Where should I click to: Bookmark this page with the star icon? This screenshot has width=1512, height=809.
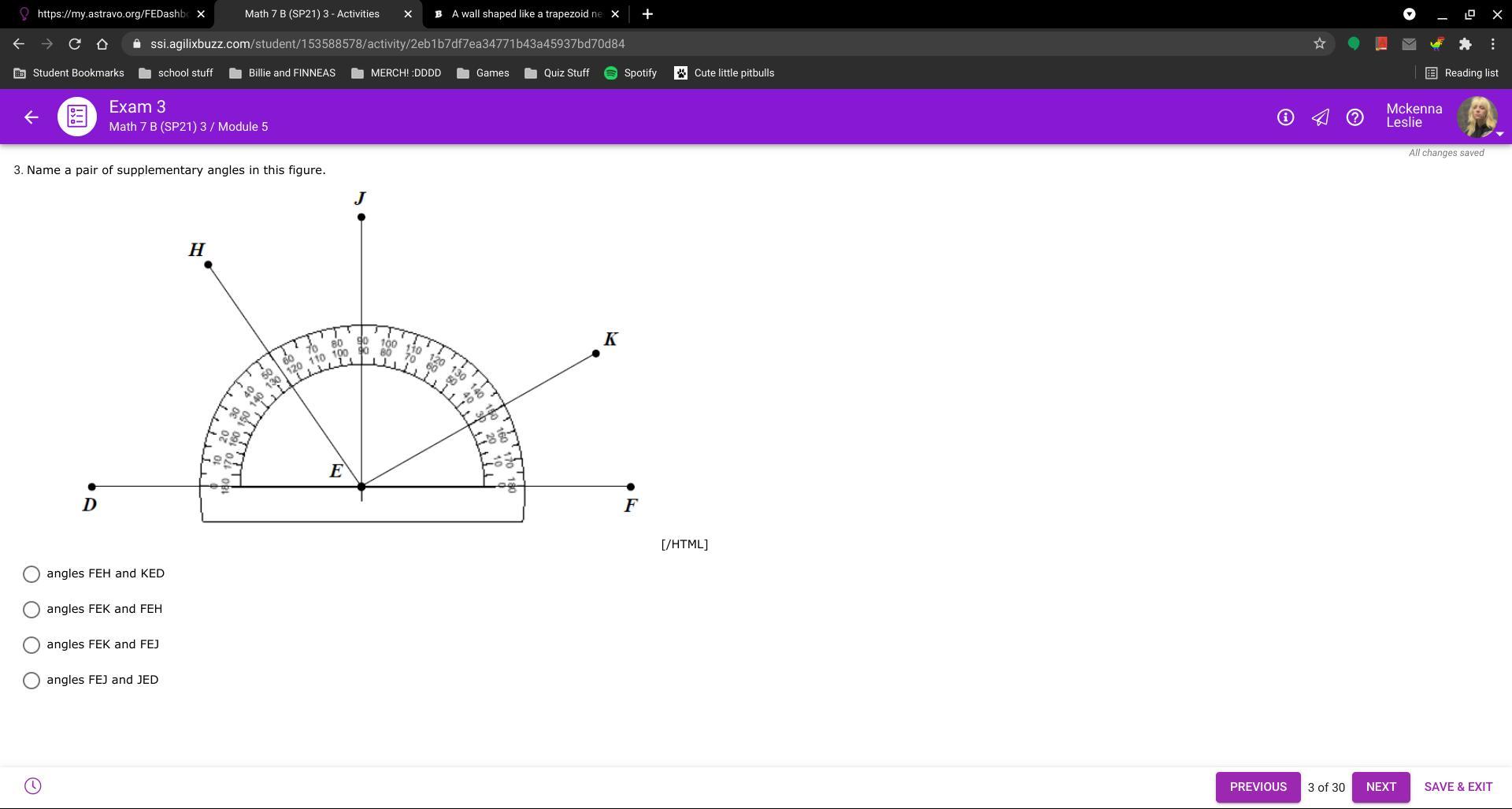tap(1320, 44)
